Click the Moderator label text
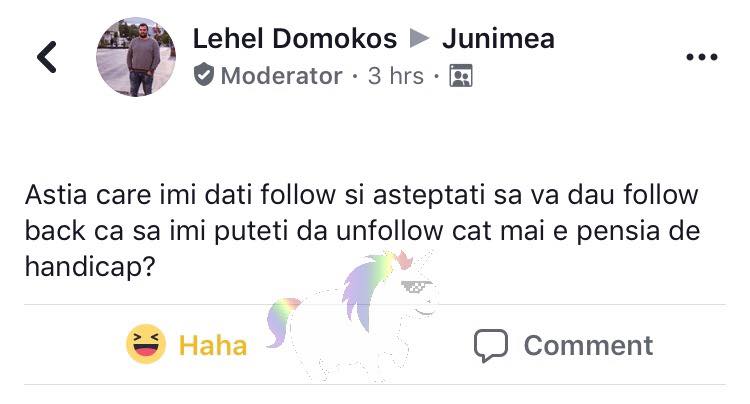This screenshot has width=750, height=404. [x=281, y=76]
